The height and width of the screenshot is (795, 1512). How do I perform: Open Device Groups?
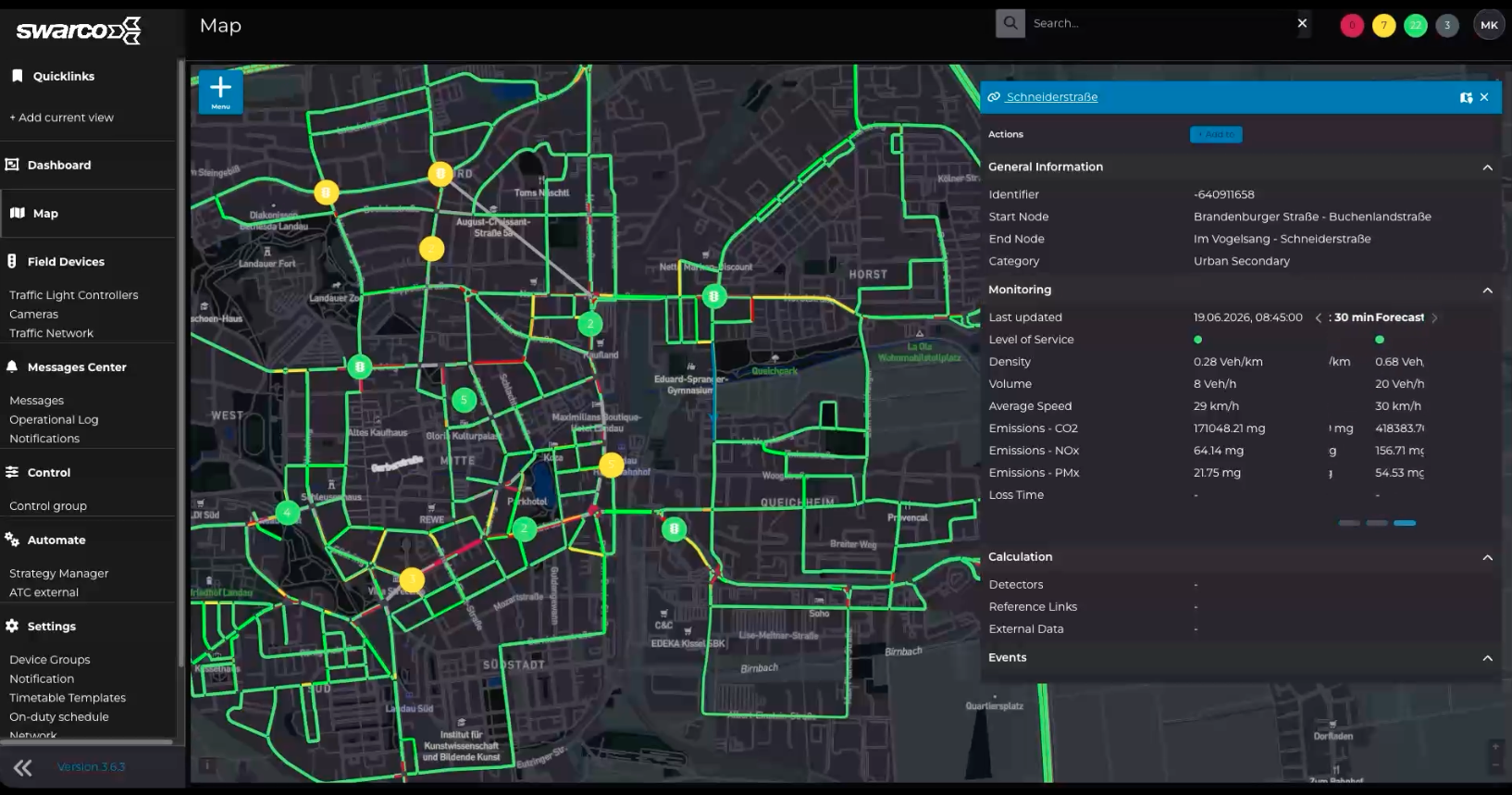pos(50,660)
